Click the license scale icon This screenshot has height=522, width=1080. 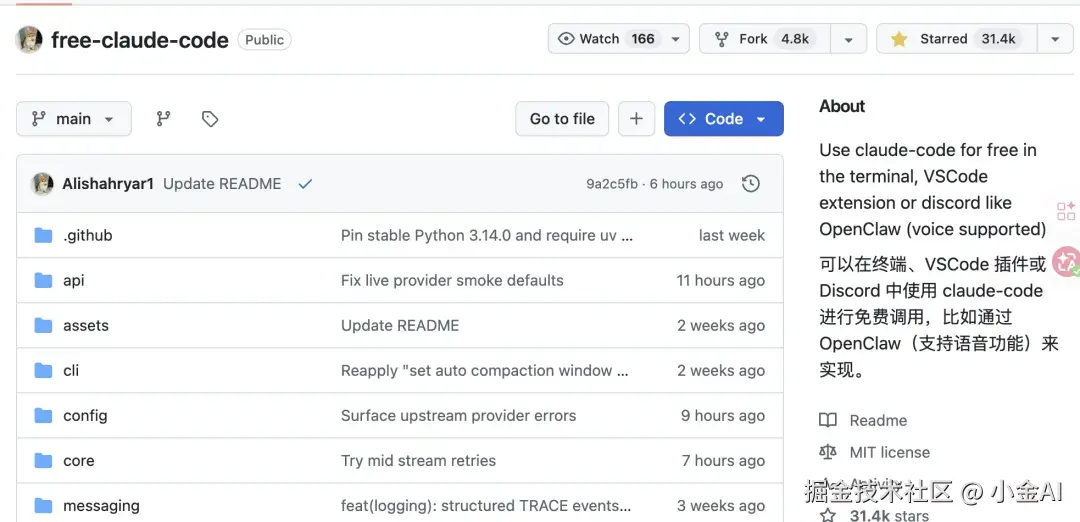click(828, 452)
